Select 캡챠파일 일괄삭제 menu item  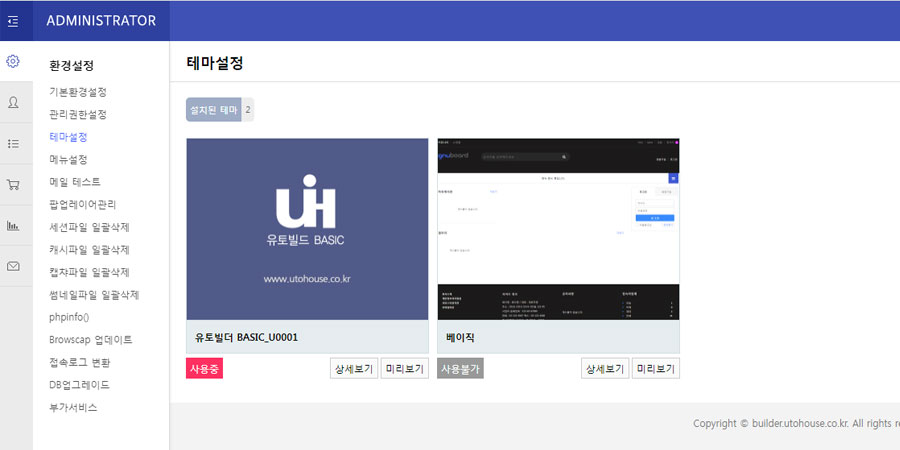pyautogui.click(x=89, y=272)
